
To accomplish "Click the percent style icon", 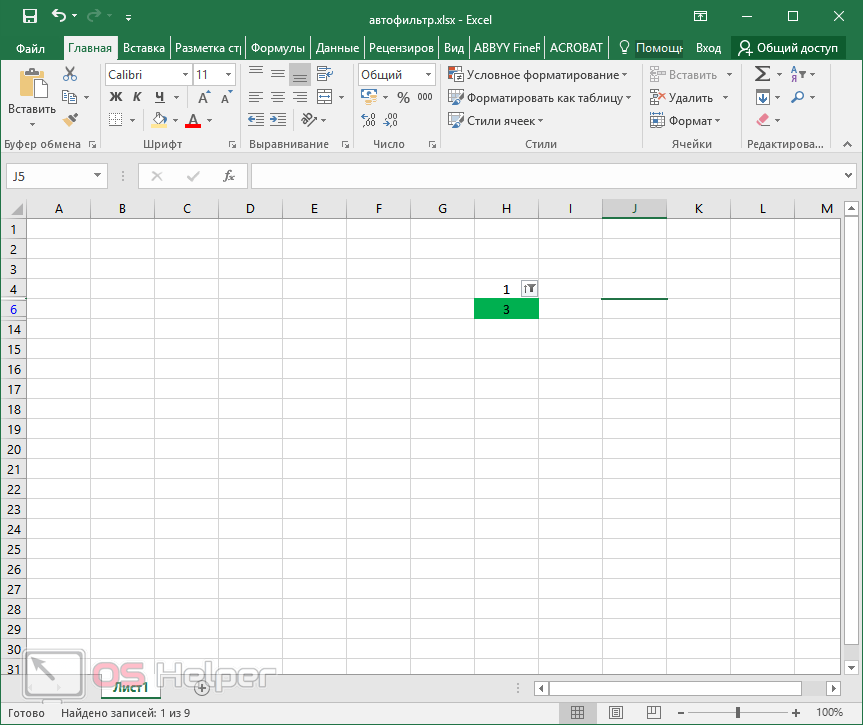I will coord(403,98).
